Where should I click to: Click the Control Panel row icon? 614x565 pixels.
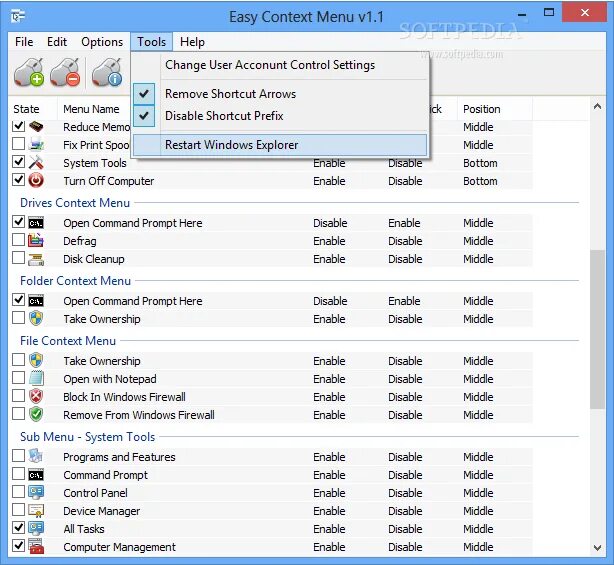click(x=36, y=493)
